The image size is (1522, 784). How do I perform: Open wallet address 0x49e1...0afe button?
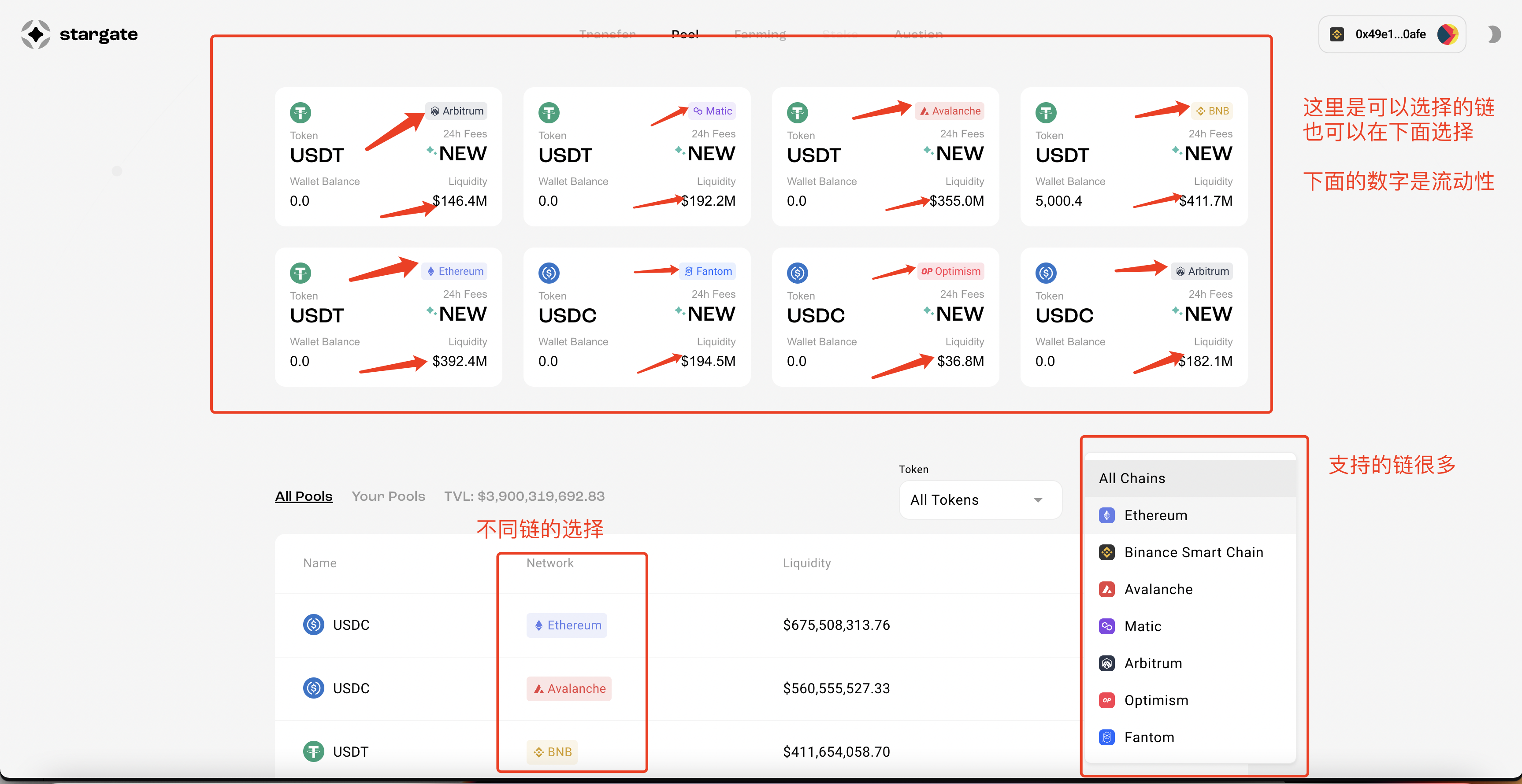coord(1390,34)
